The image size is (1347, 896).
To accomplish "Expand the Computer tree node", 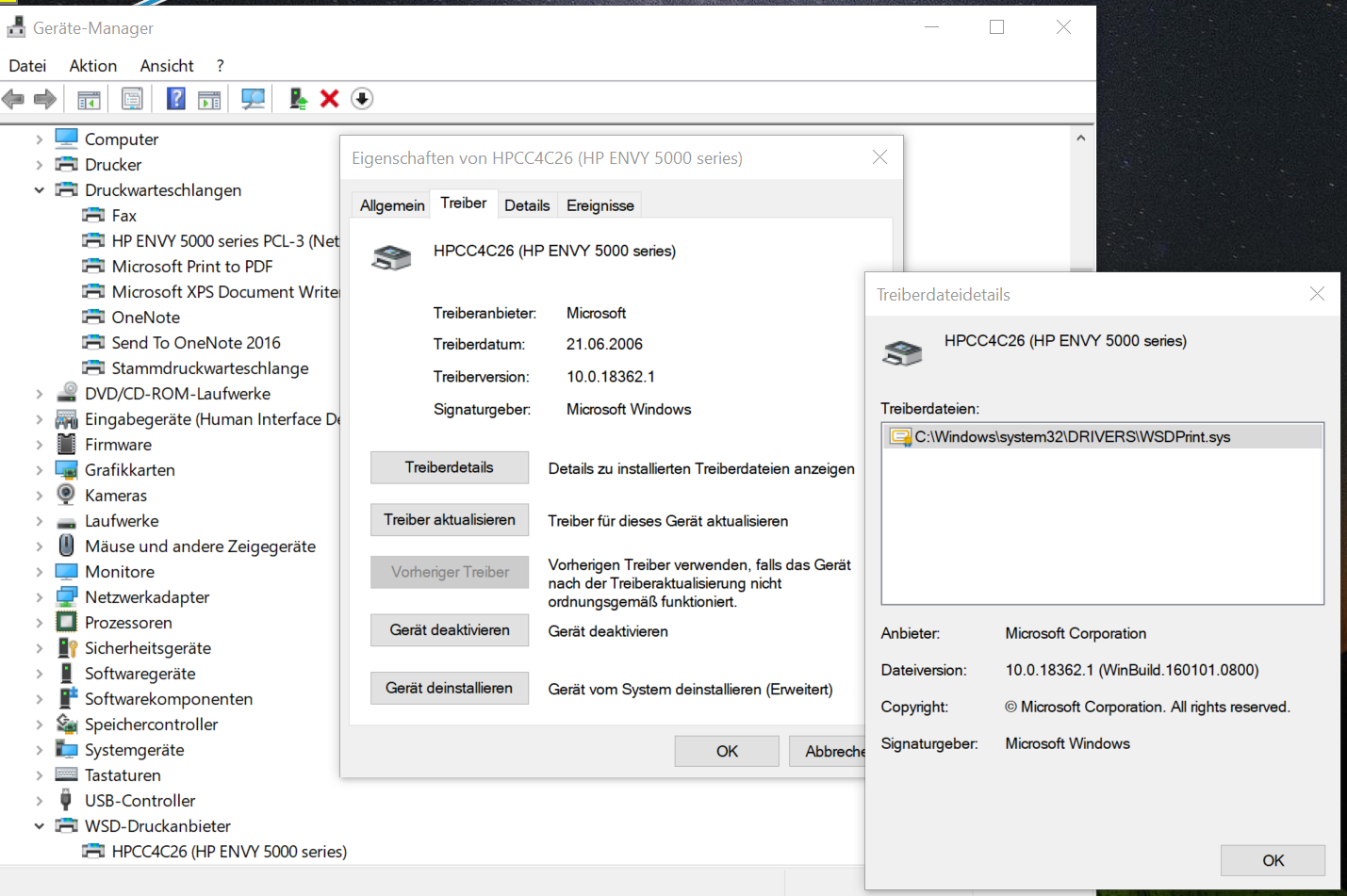I will click(x=39, y=139).
